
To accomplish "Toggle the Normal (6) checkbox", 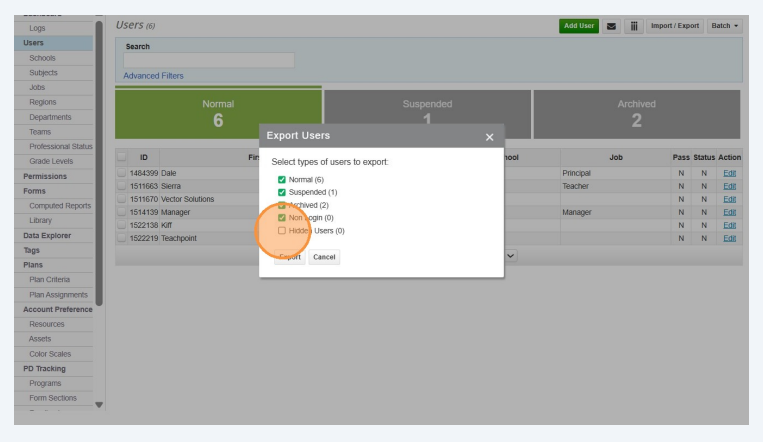I will tap(282, 180).
